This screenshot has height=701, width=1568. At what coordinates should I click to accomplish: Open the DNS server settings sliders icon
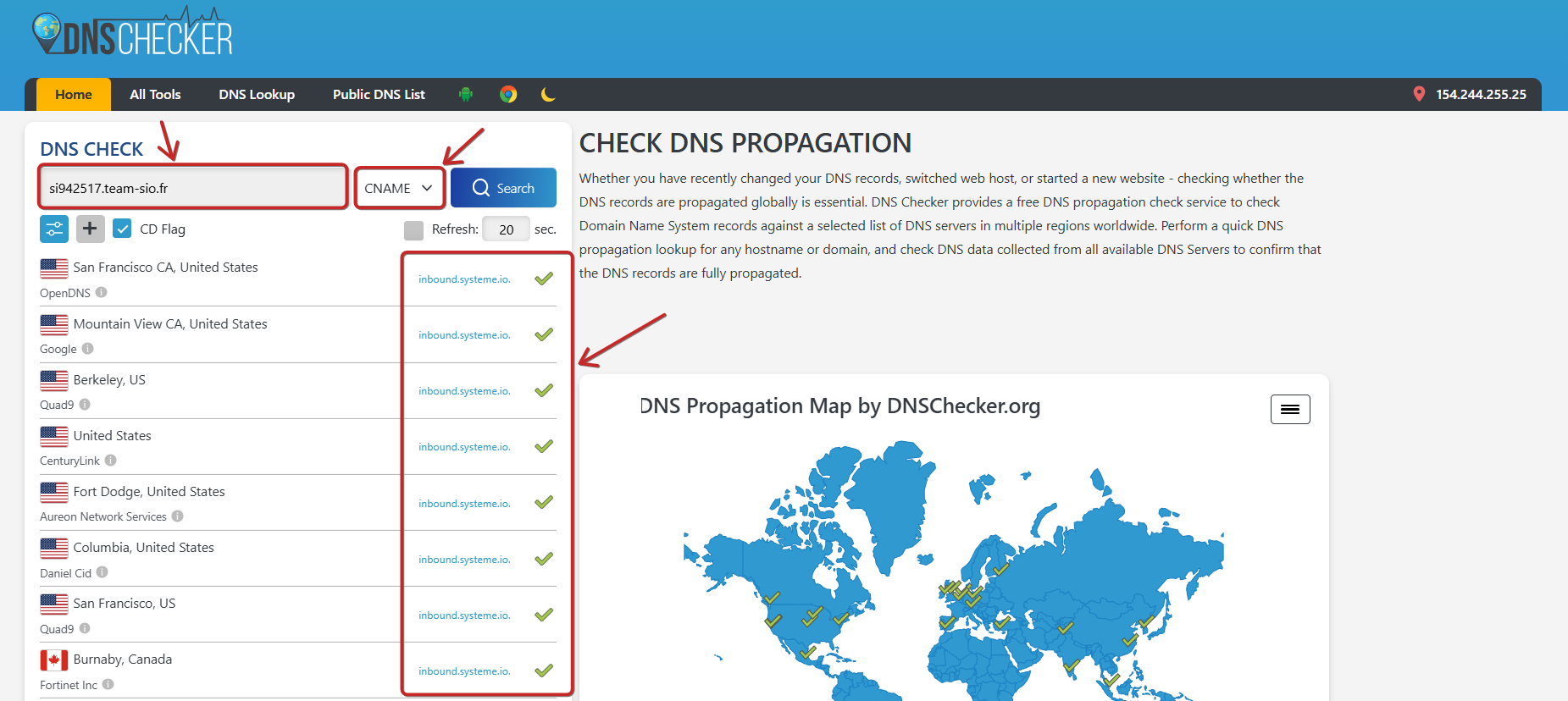(x=54, y=229)
